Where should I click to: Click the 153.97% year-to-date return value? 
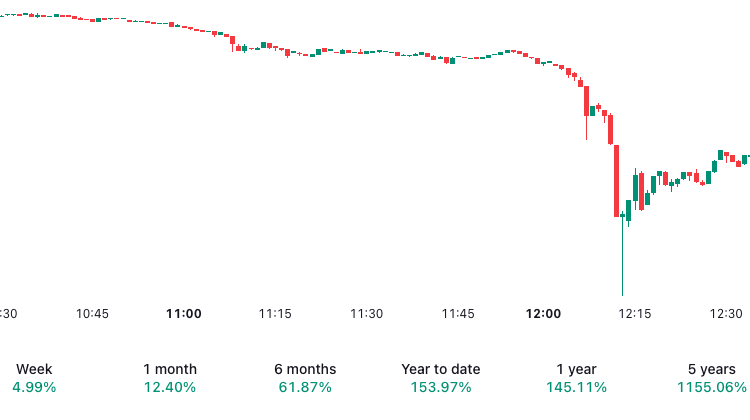pyautogui.click(x=441, y=387)
